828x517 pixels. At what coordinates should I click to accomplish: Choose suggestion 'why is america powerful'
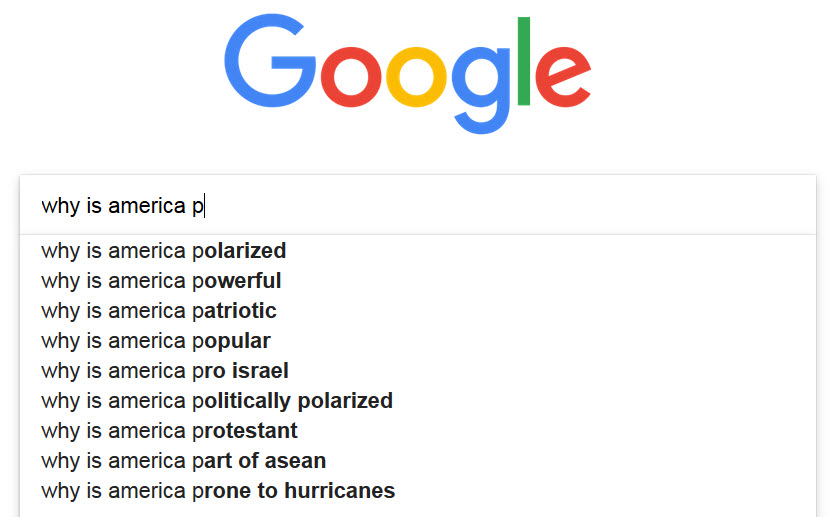coord(418,281)
